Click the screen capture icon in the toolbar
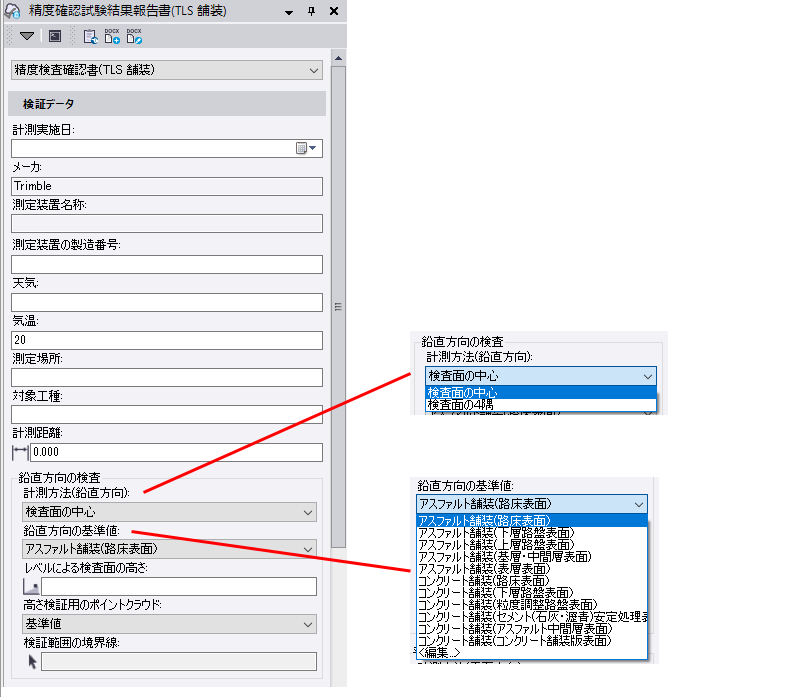The height and width of the screenshot is (697, 810). coord(55,36)
